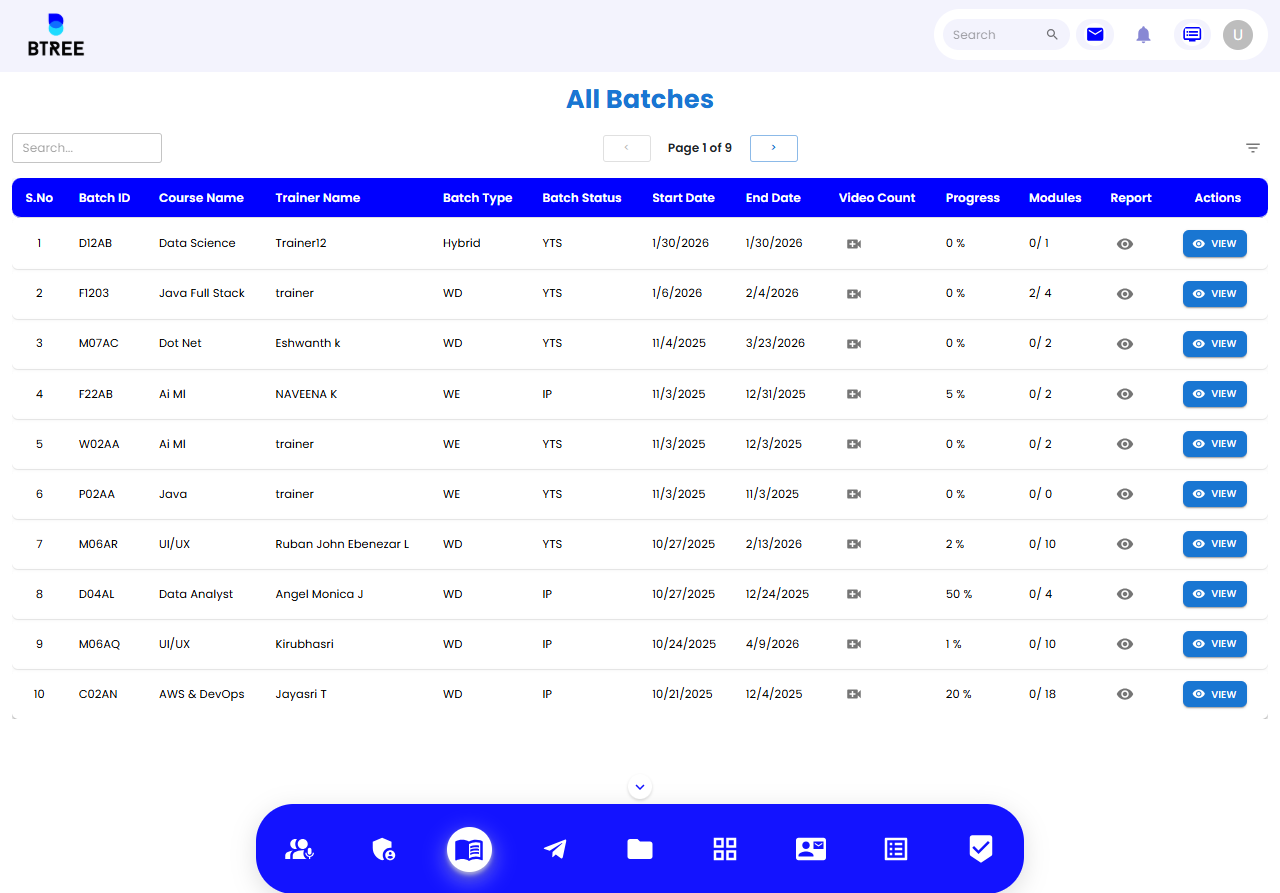Click the previous page arrow button
Screen dimensions: 1280x893
627,148
